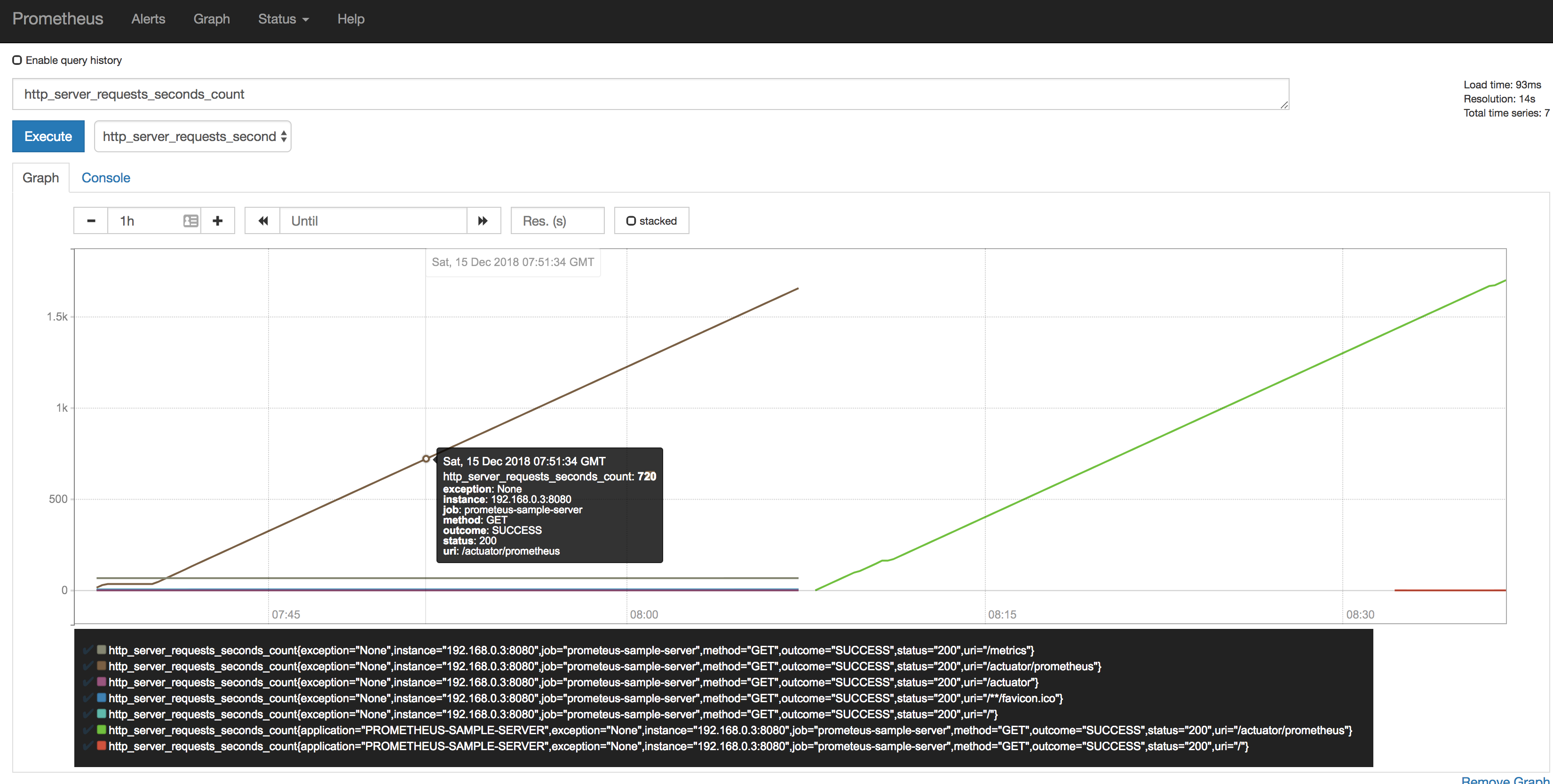Click the green swatch in legend
The height and width of the screenshot is (784, 1553).
102,730
